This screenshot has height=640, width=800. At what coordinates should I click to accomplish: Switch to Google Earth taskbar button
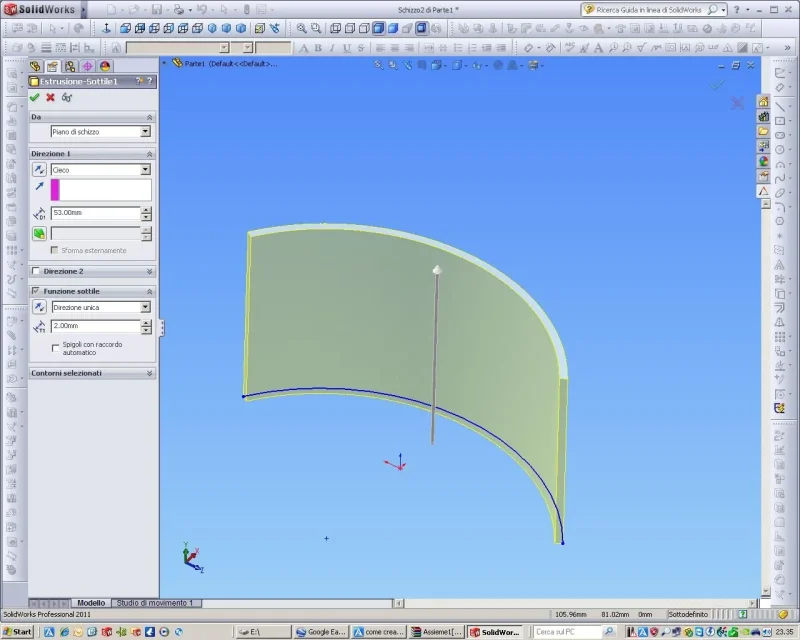click(321, 632)
